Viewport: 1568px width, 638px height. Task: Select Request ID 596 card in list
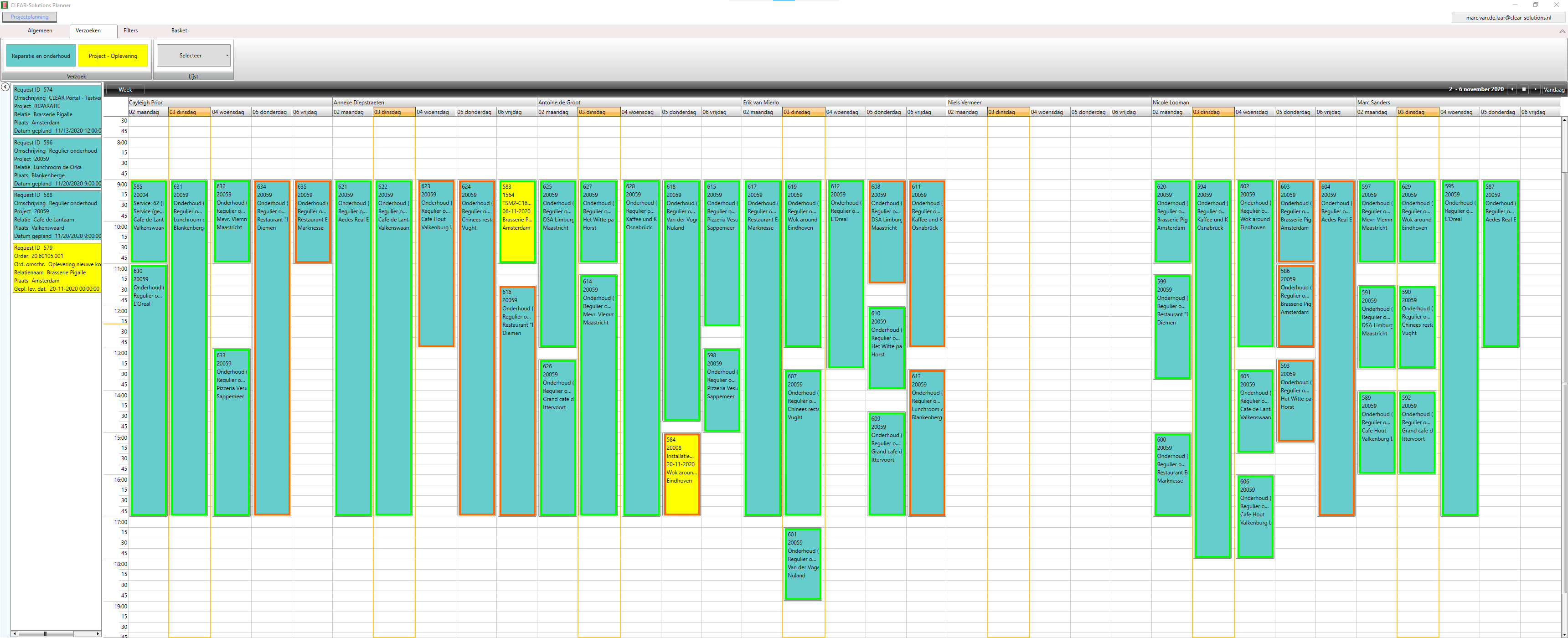tap(57, 163)
